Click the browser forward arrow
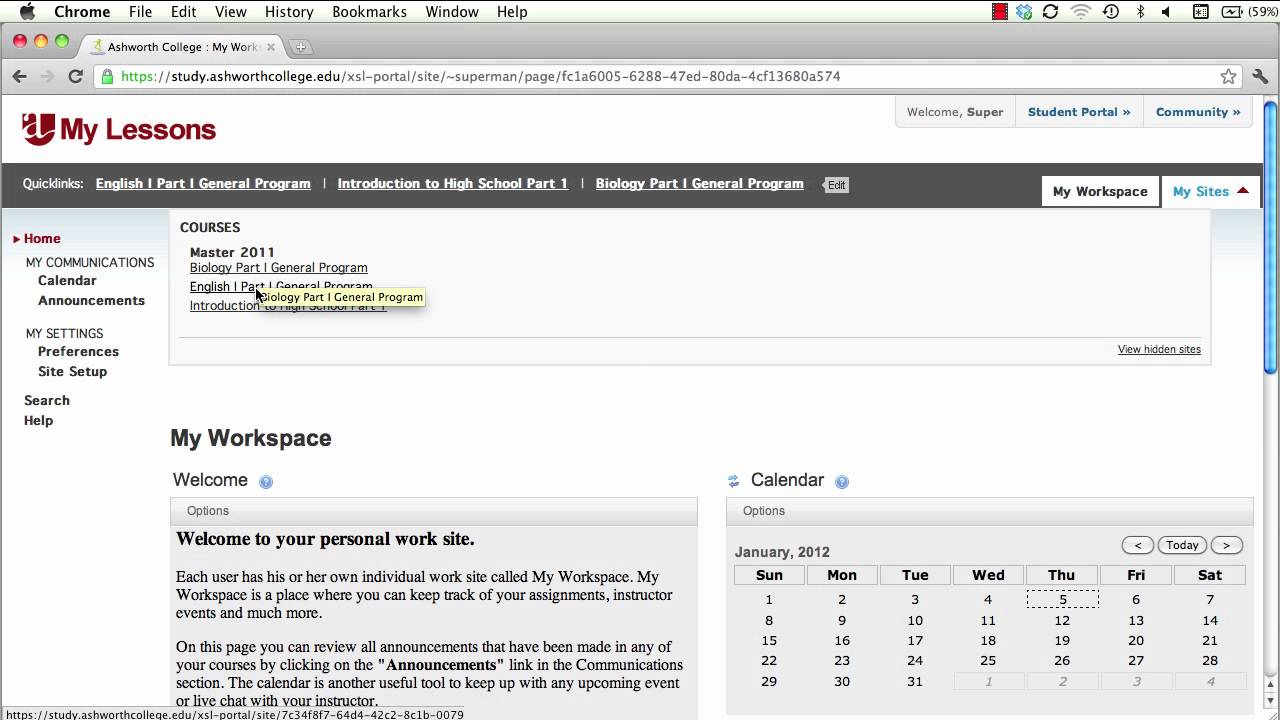1280x720 pixels. [x=47, y=76]
